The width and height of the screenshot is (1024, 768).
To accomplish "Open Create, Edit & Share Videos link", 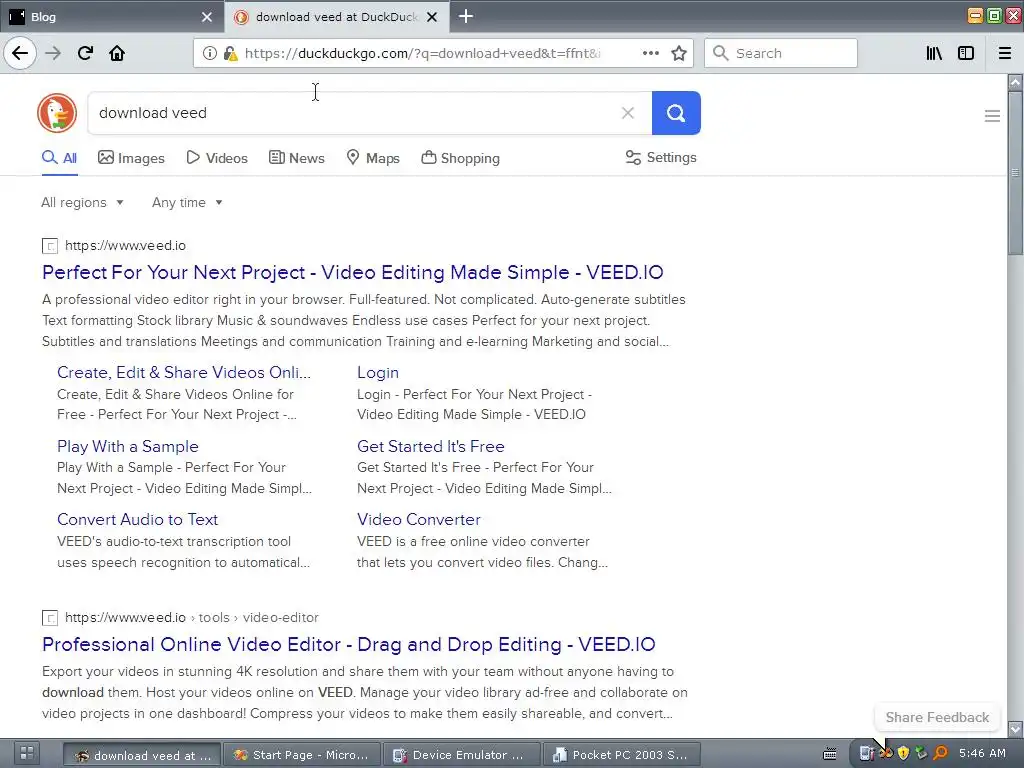I will coord(184,372).
